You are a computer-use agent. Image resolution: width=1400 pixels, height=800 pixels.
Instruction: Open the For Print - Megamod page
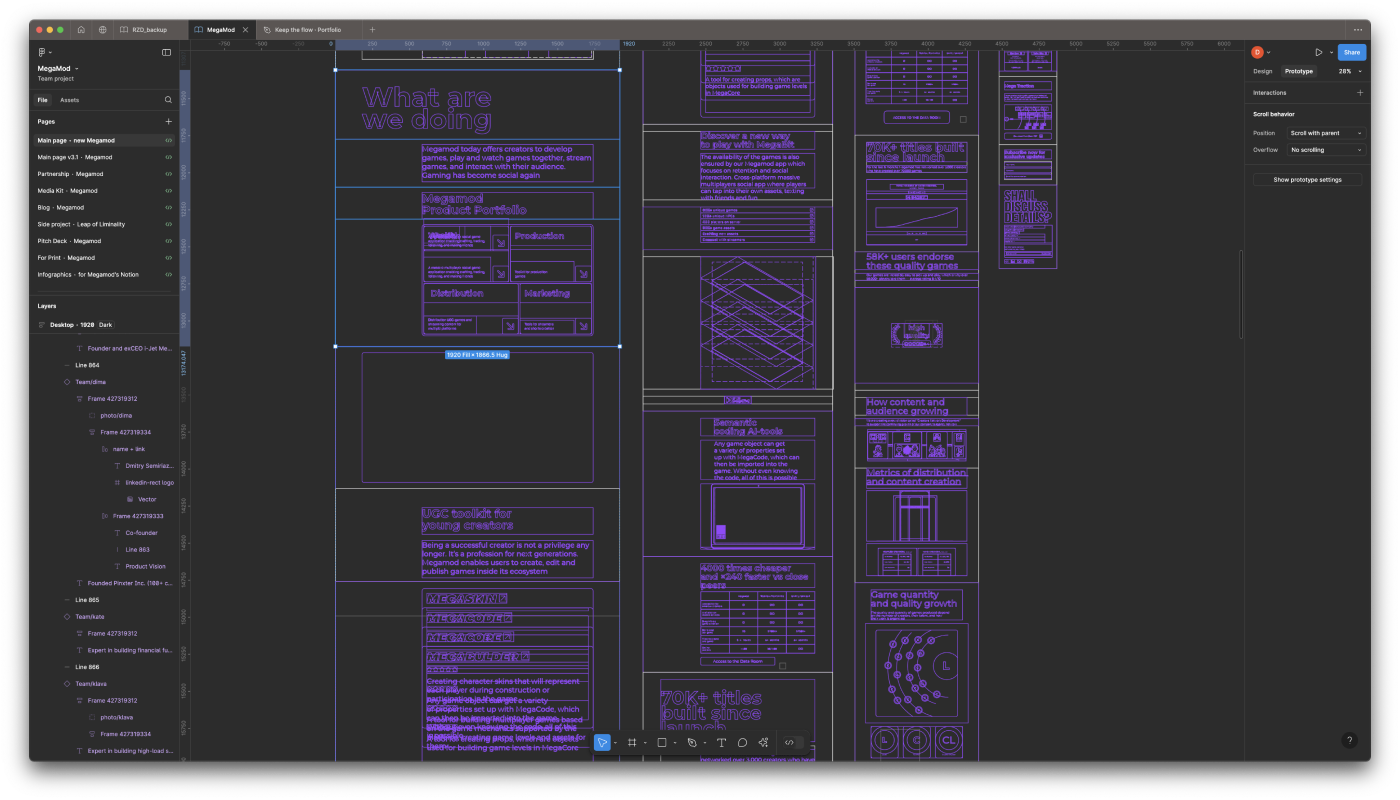point(104,258)
